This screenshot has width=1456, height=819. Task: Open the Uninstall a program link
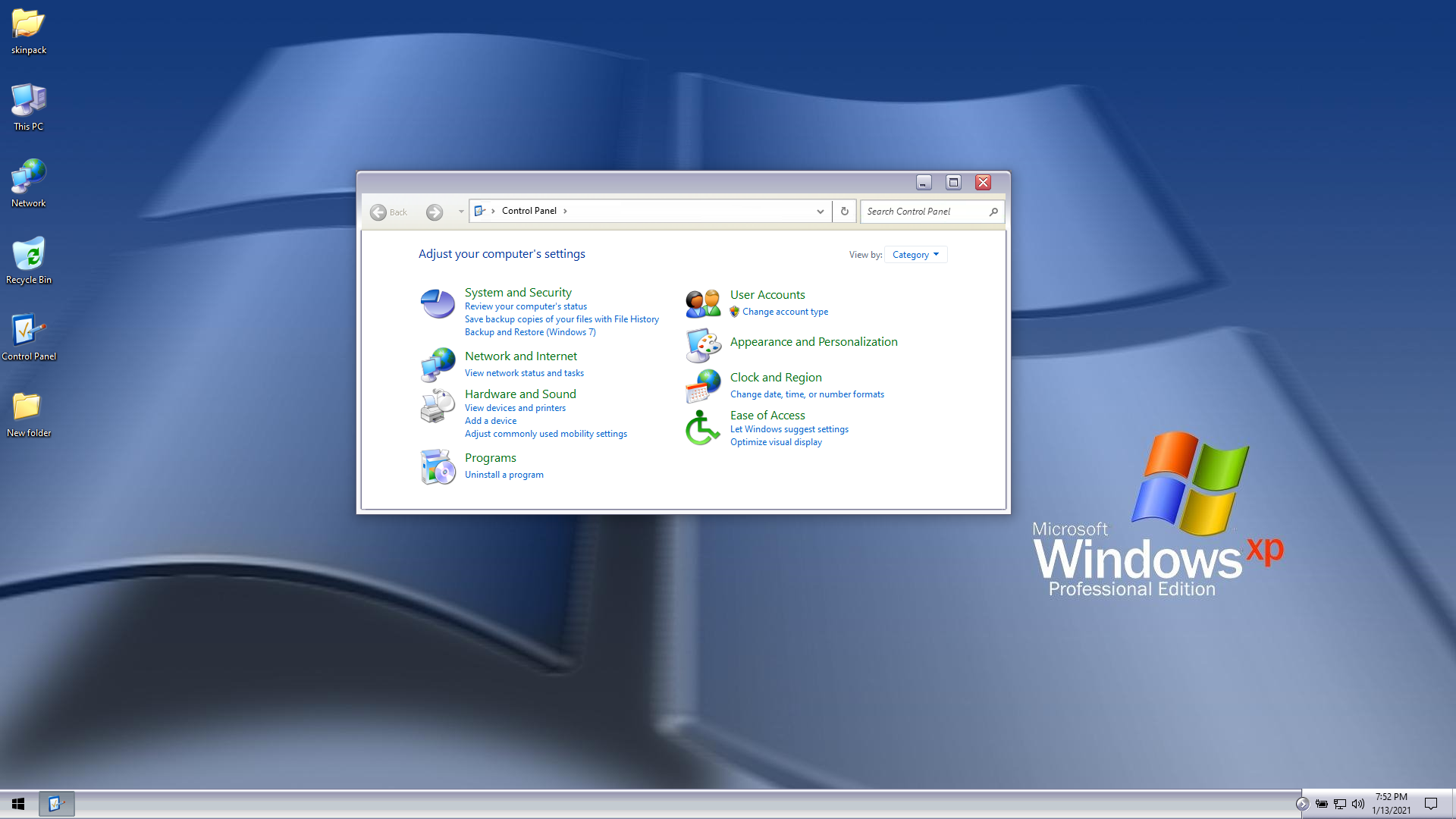coord(504,475)
